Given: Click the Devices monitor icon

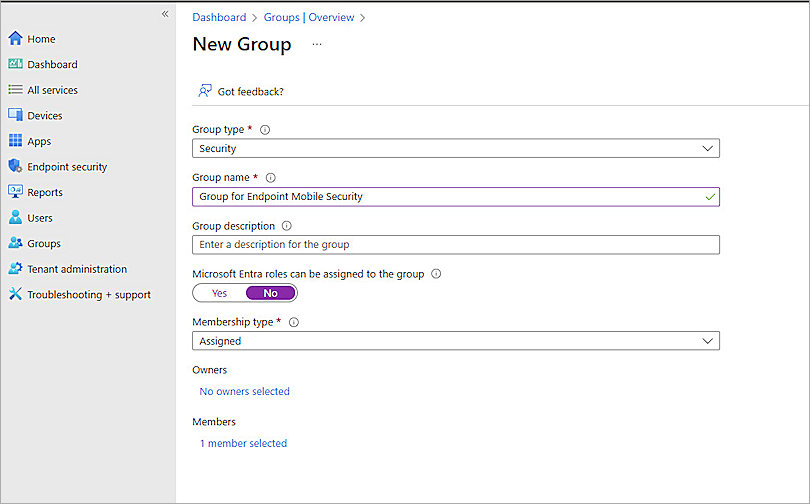Looking at the screenshot, I should pyautogui.click(x=15, y=115).
